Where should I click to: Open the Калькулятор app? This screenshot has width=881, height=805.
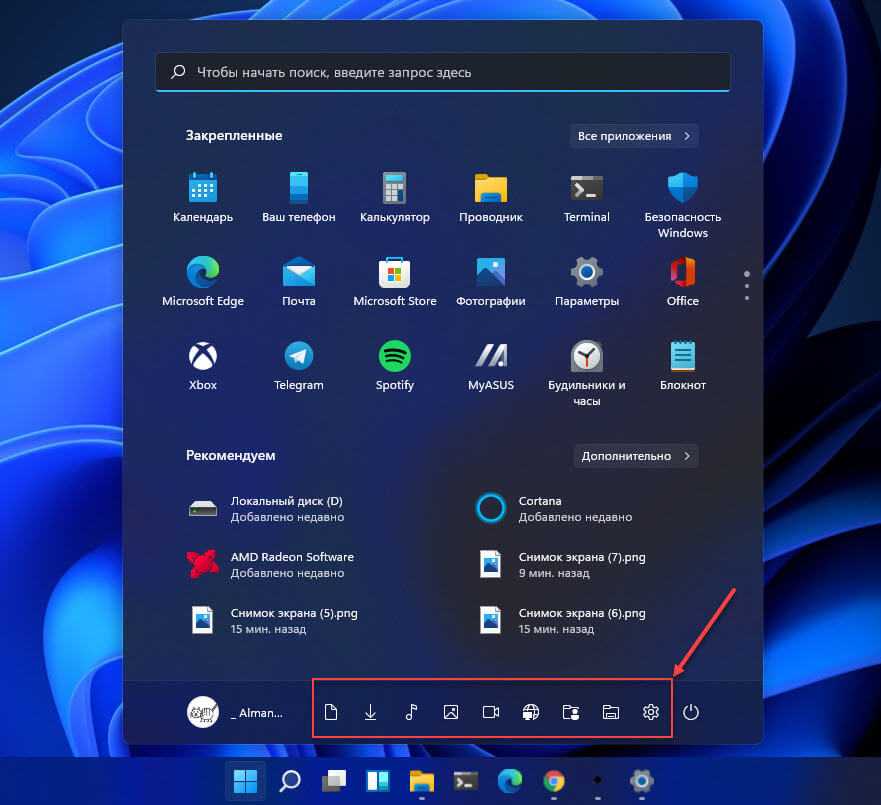[x=394, y=197]
